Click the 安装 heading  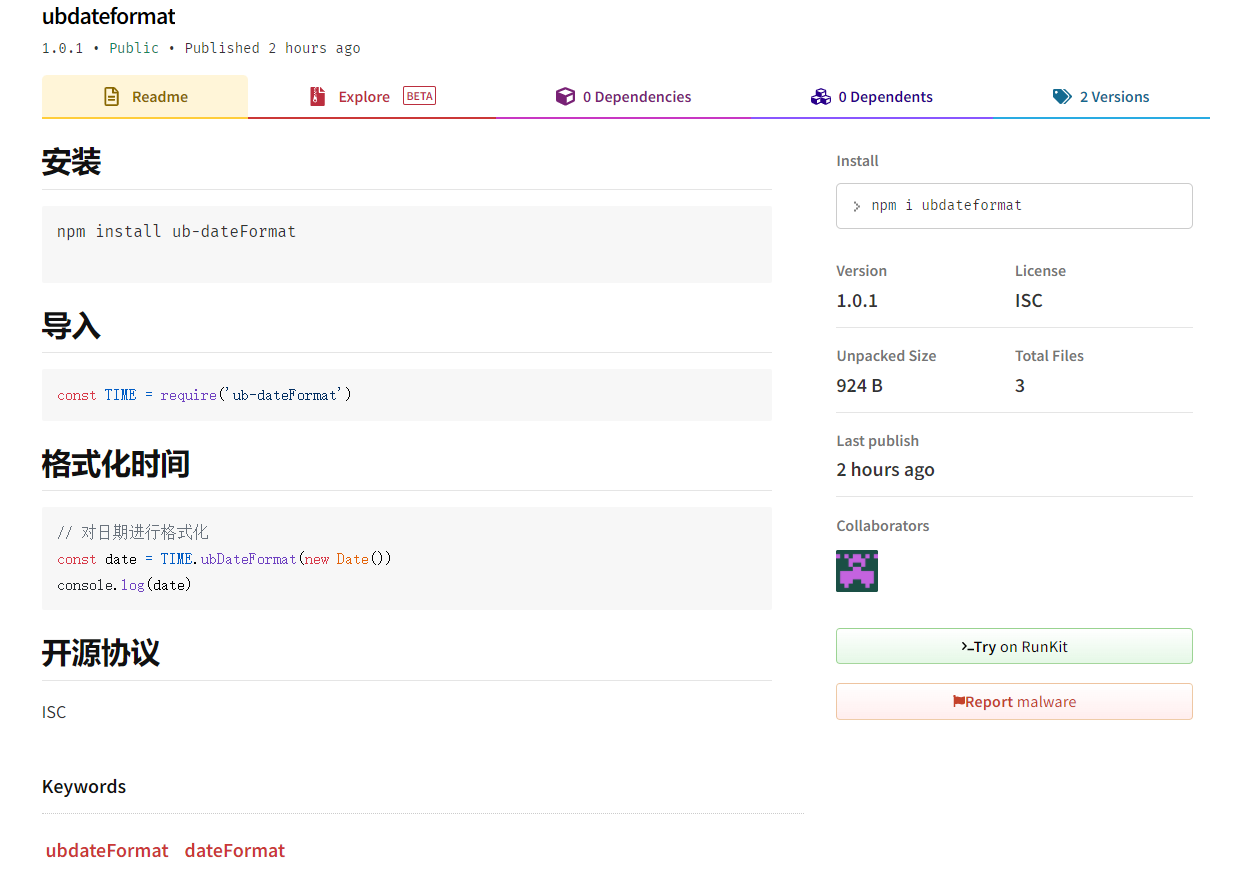71,162
